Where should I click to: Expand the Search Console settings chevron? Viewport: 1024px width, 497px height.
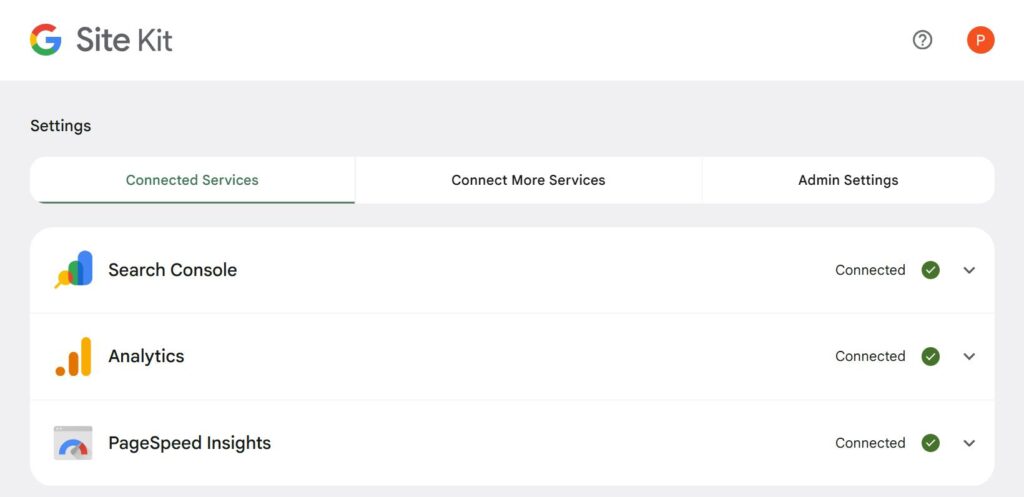click(x=969, y=270)
